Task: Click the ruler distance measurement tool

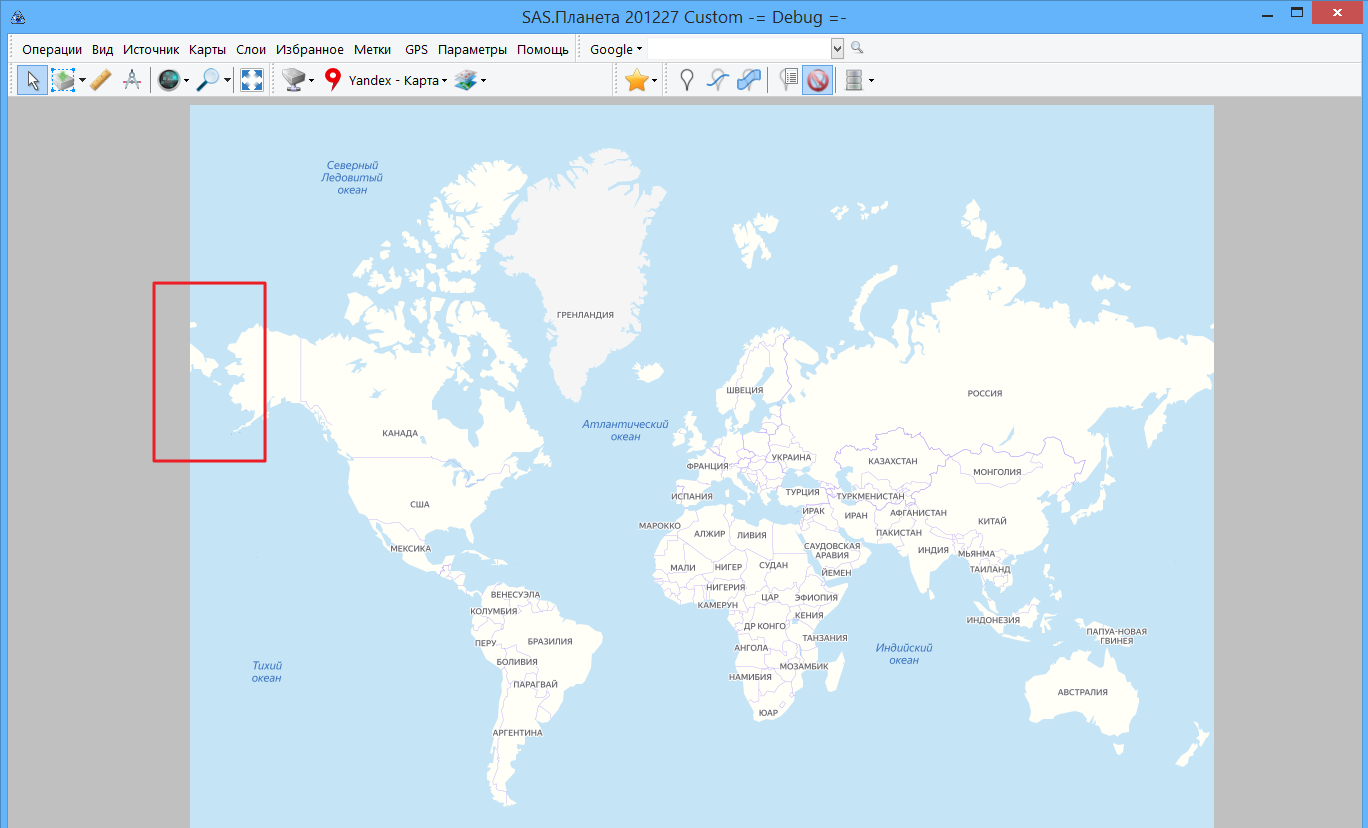Action: click(x=100, y=81)
